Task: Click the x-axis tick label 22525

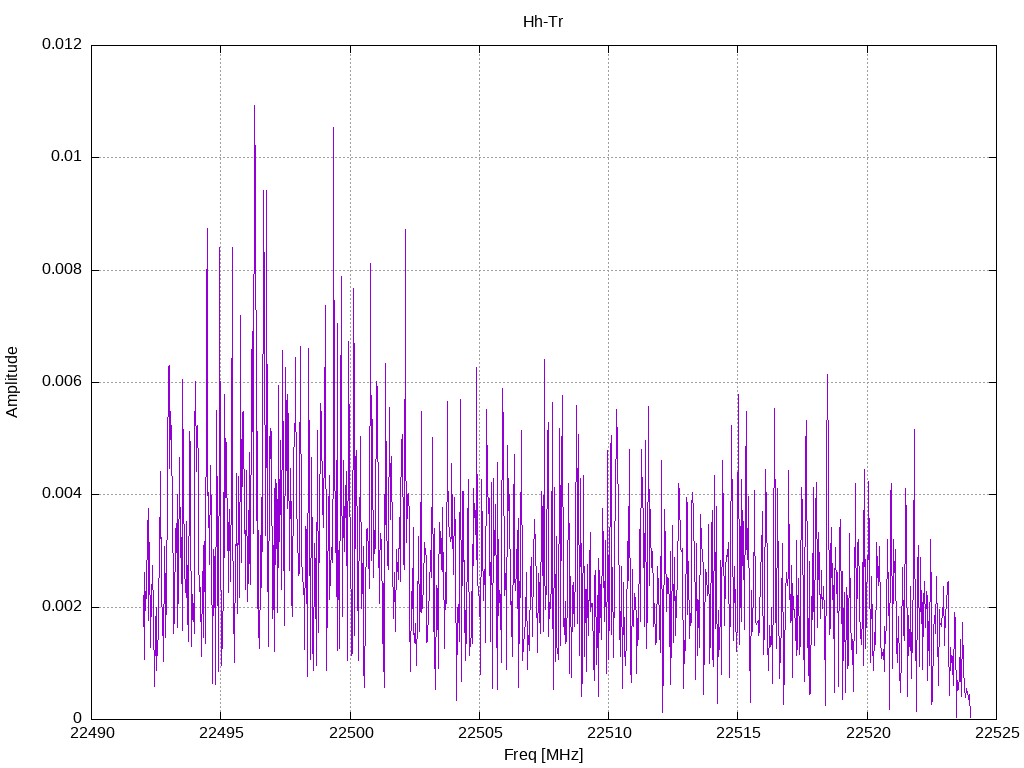Action: 997,733
